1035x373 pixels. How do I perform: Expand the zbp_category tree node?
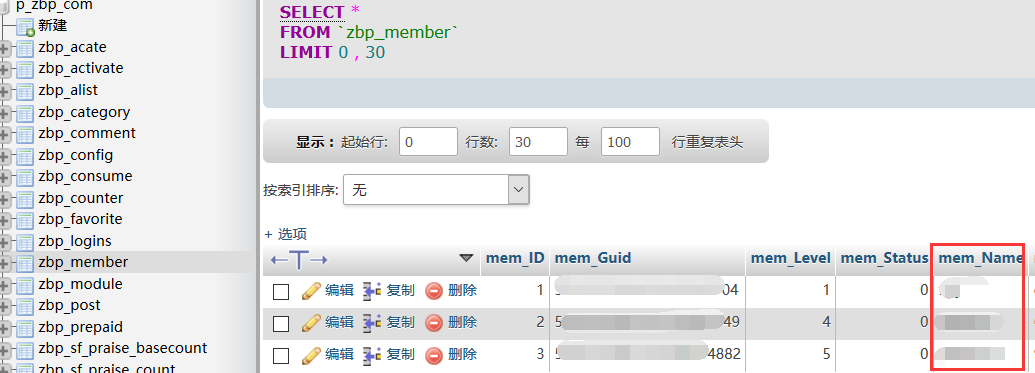click(x=5, y=114)
